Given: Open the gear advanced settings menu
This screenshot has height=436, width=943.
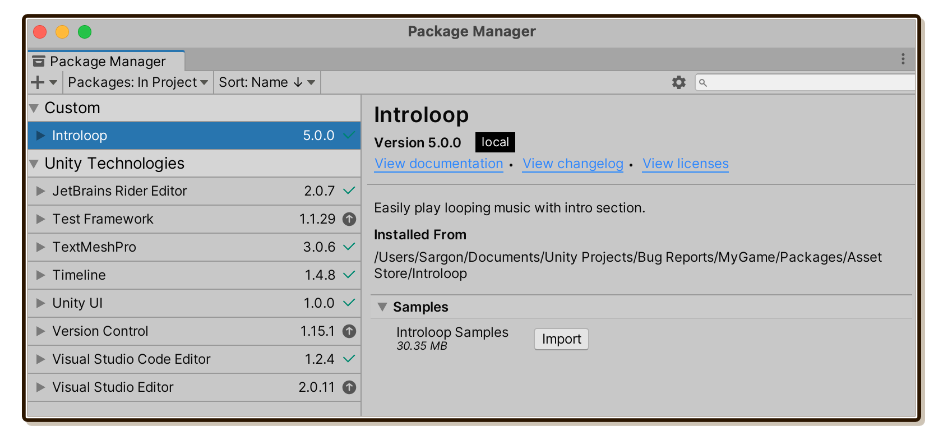Looking at the screenshot, I should [678, 82].
